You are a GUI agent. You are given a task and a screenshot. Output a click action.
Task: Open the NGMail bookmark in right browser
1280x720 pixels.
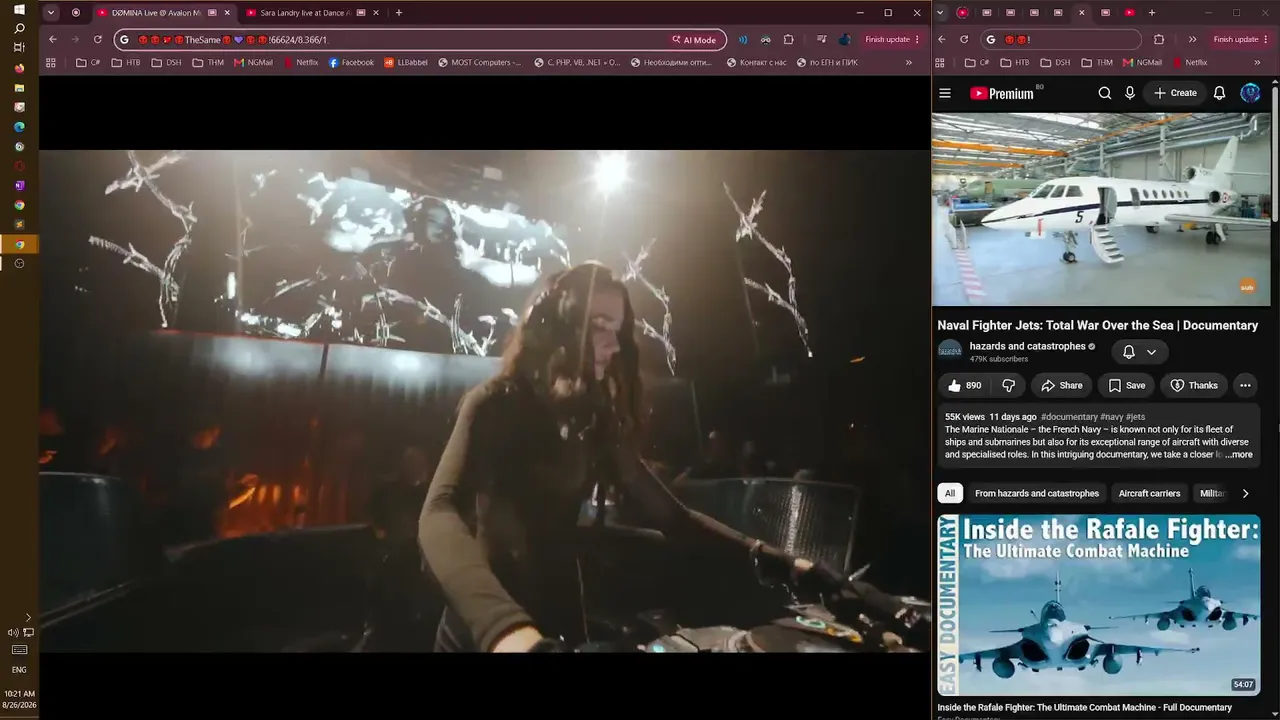tap(1142, 62)
